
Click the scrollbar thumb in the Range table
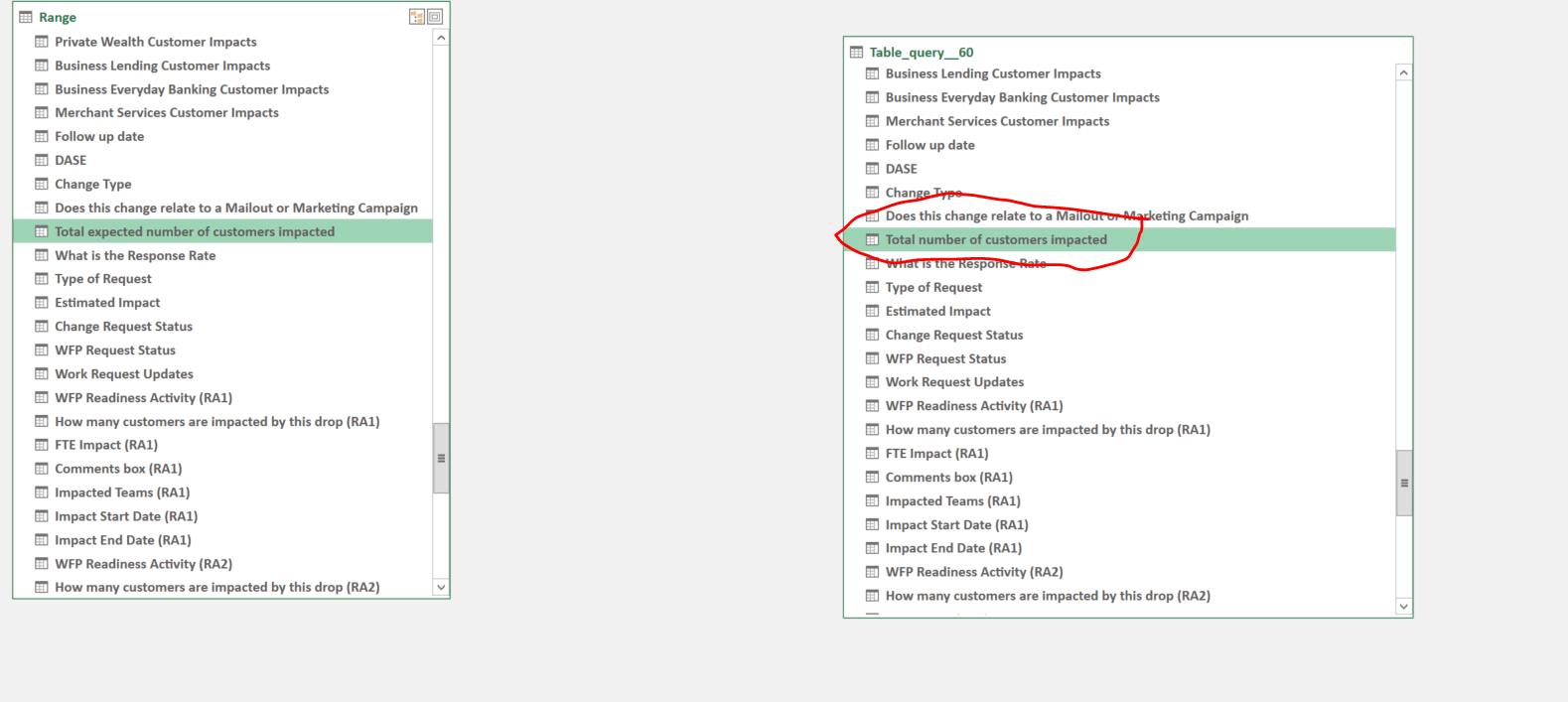pos(441,458)
